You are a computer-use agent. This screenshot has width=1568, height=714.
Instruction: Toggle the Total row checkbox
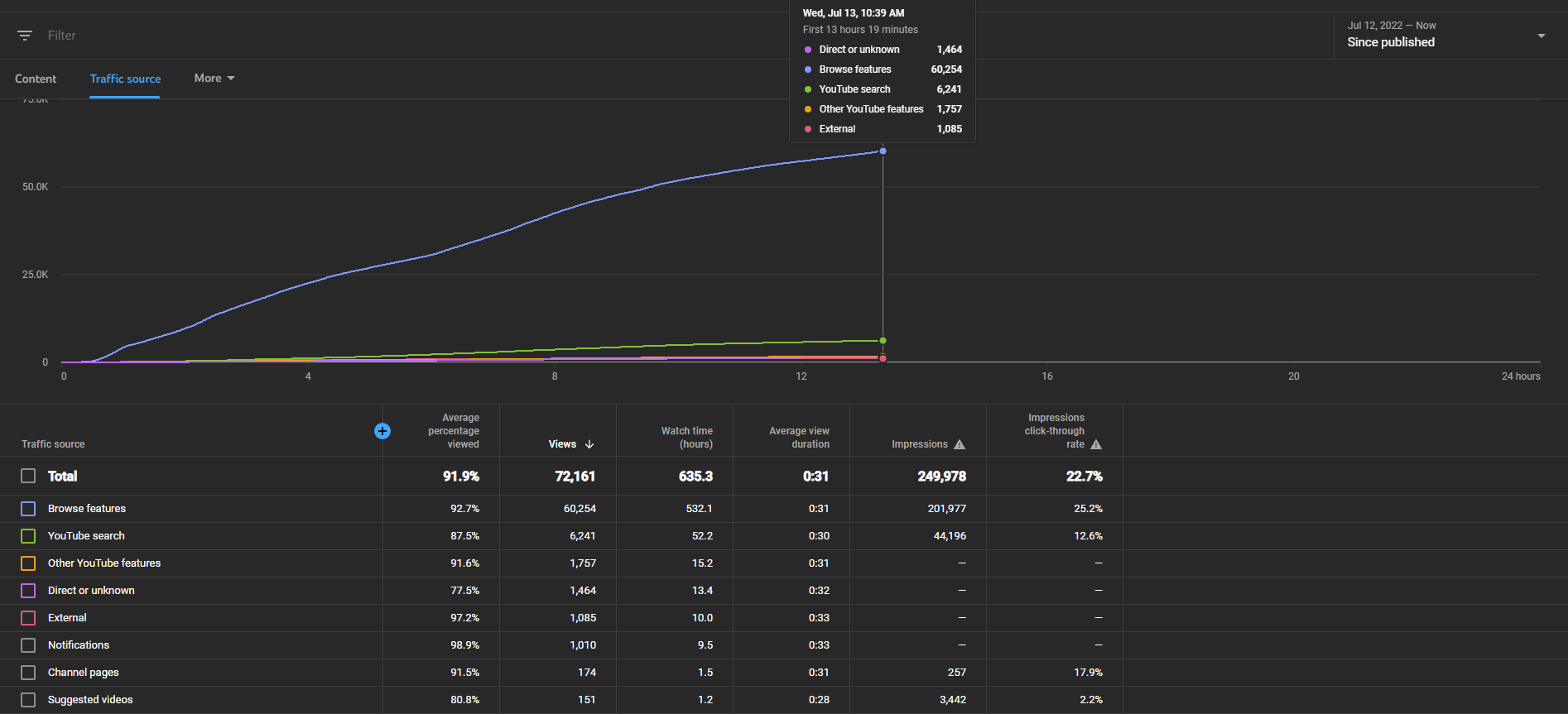(x=28, y=476)
